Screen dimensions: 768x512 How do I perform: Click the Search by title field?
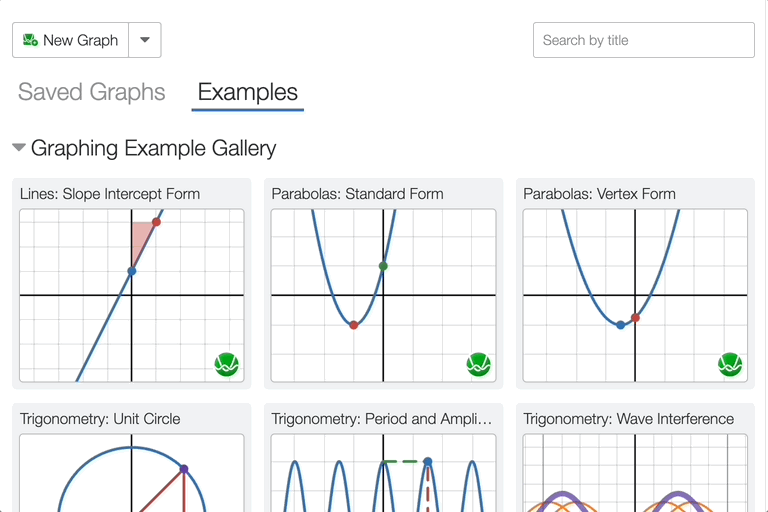[x=643, y=40]
